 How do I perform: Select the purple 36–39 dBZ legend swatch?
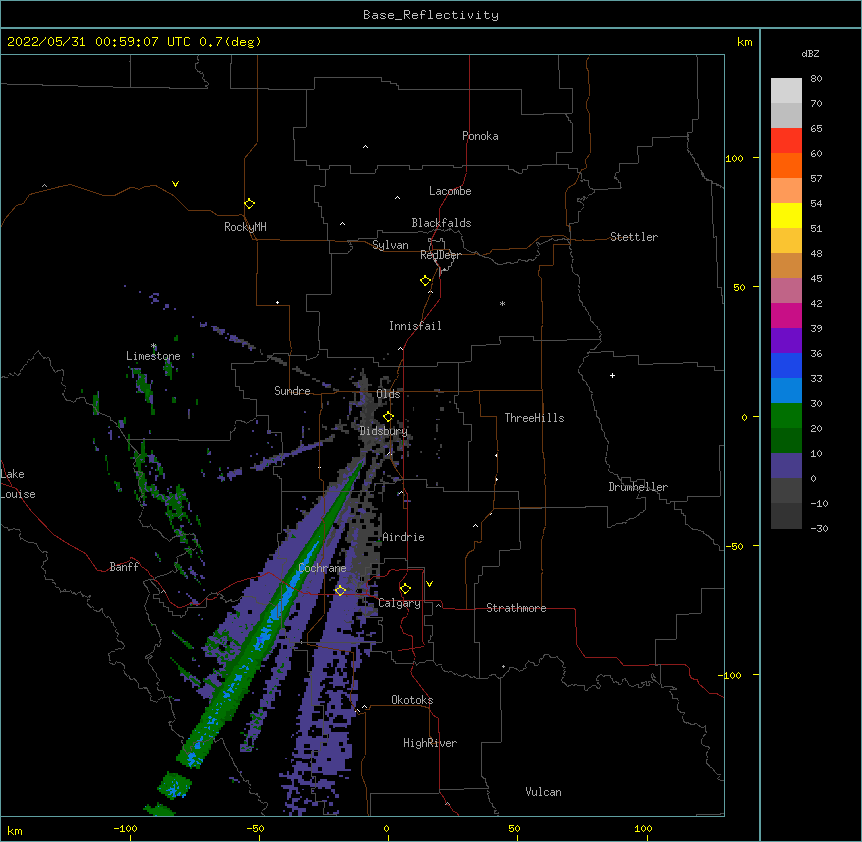tap(786, 341)
